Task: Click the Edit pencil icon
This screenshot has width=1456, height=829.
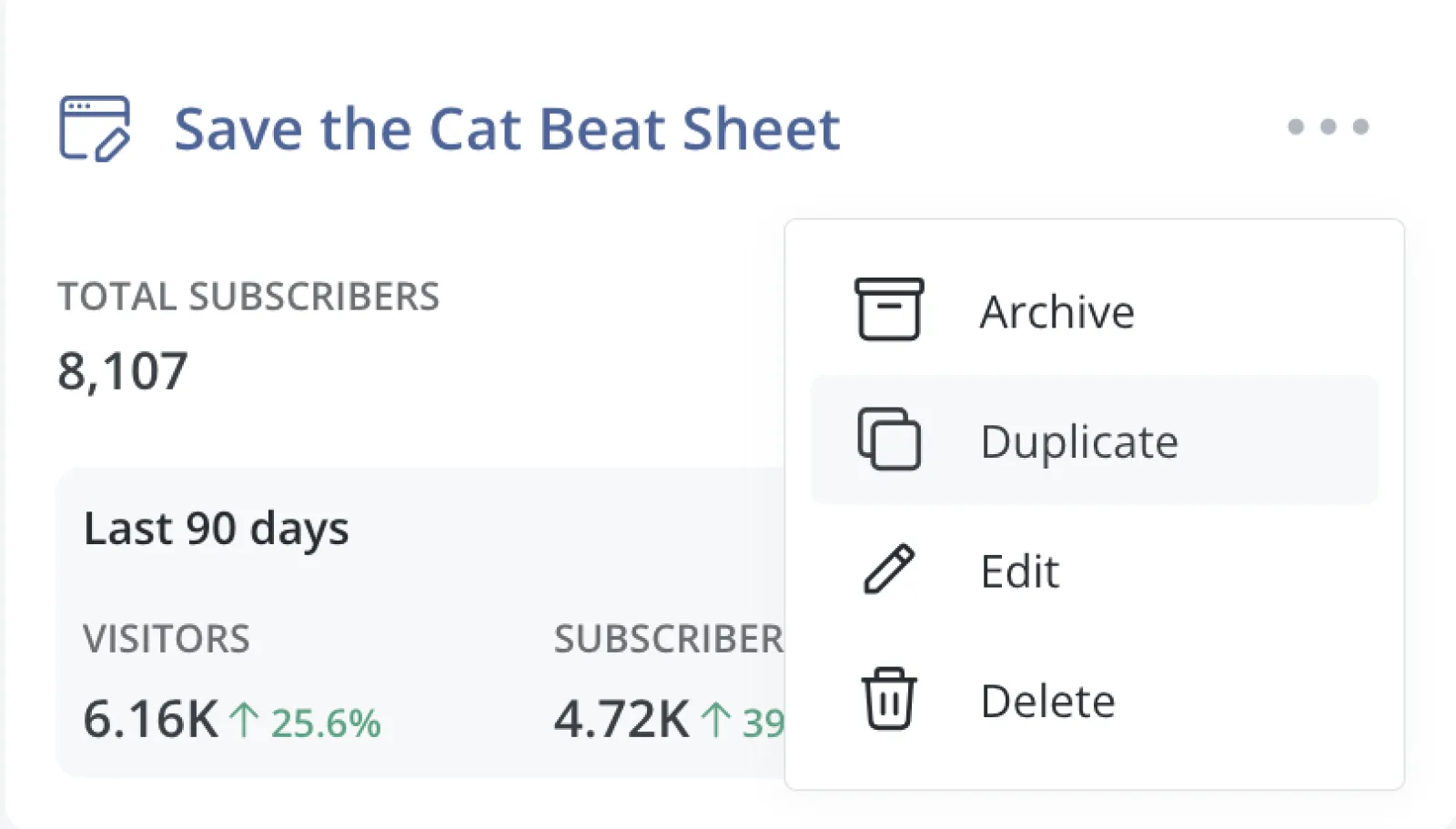Action: tap(889, 570)
